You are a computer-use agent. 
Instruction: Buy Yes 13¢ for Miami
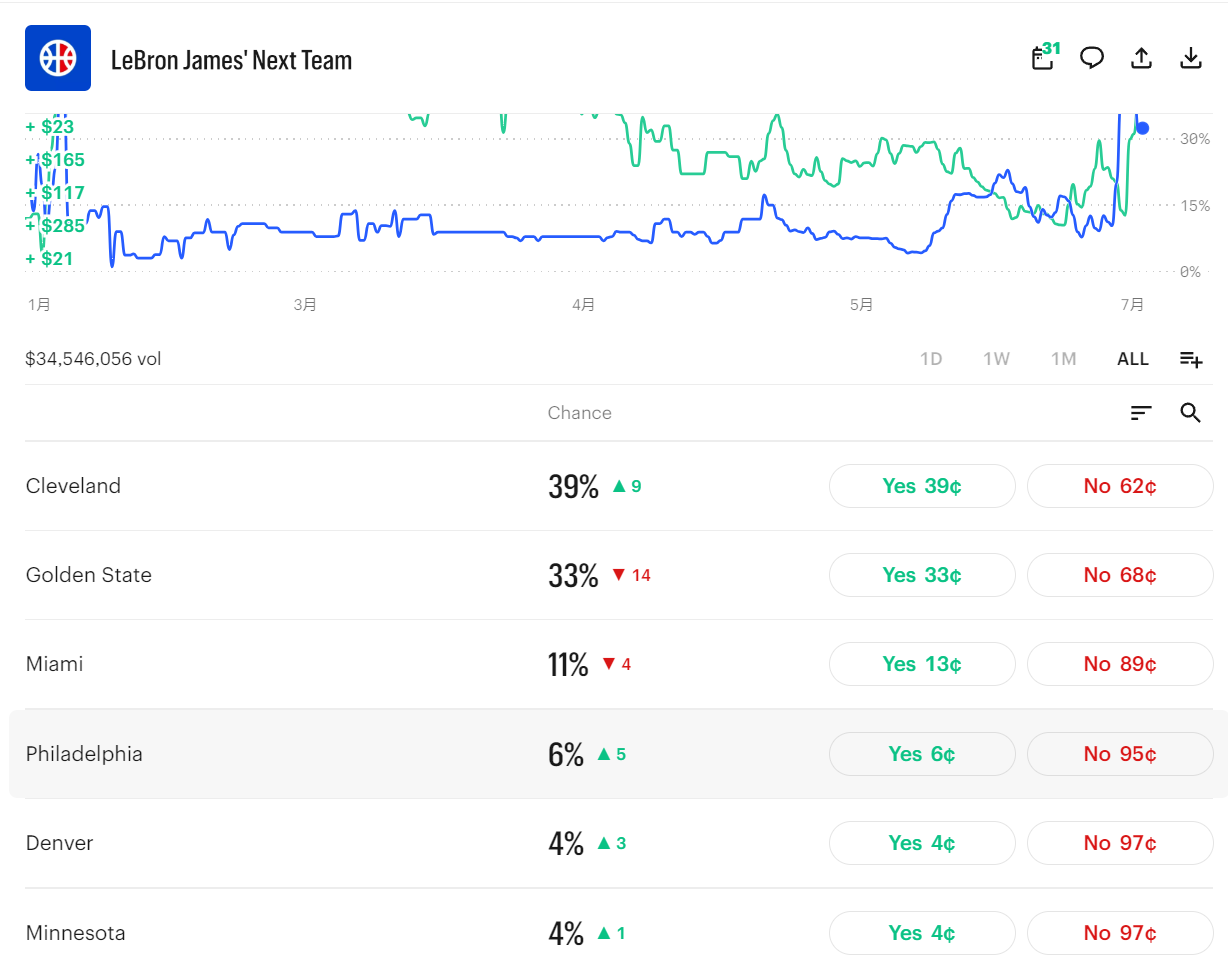pos(922,664)
